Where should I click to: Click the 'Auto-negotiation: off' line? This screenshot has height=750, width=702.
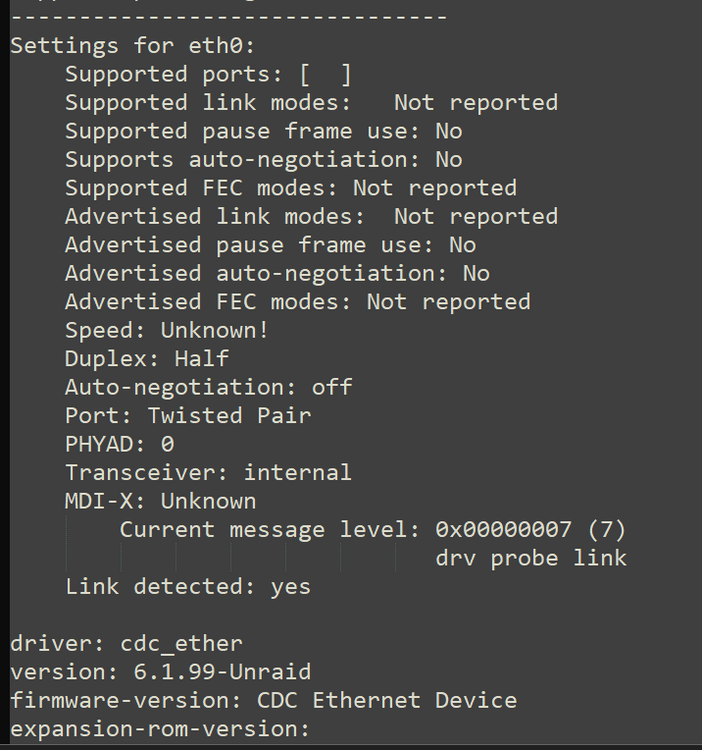pos(208,387)
